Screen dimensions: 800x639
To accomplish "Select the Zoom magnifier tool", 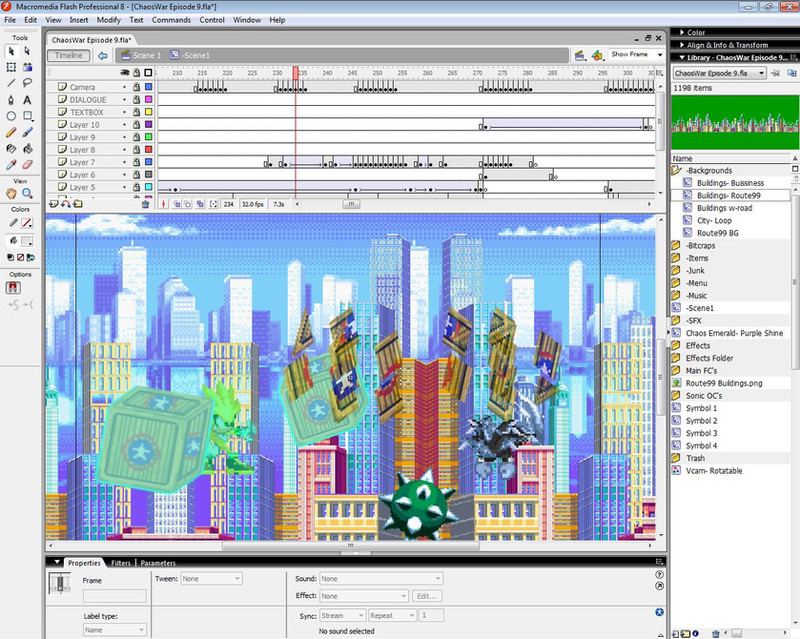I will tap(27, 193).
